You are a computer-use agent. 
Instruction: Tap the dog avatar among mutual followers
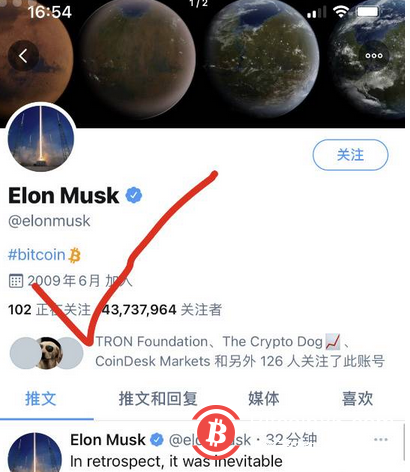[50, 353]
